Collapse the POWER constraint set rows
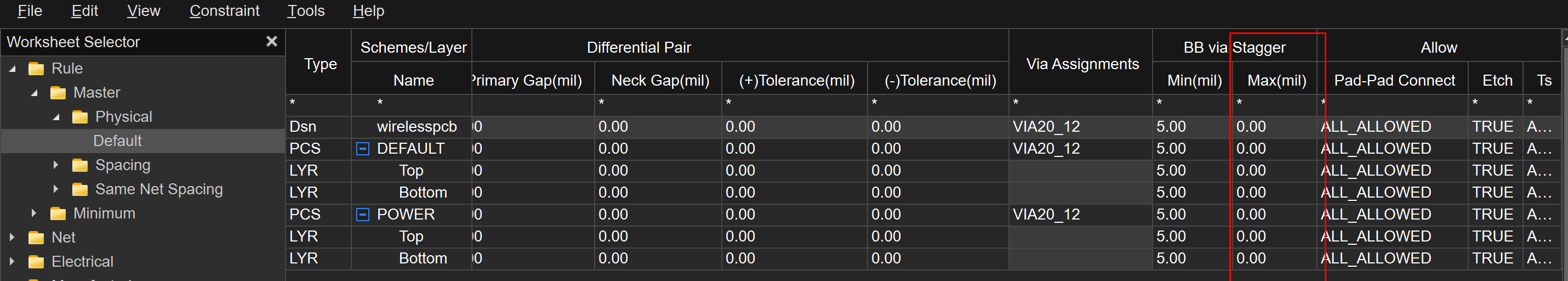1568x281 pixels. (362, 215)
